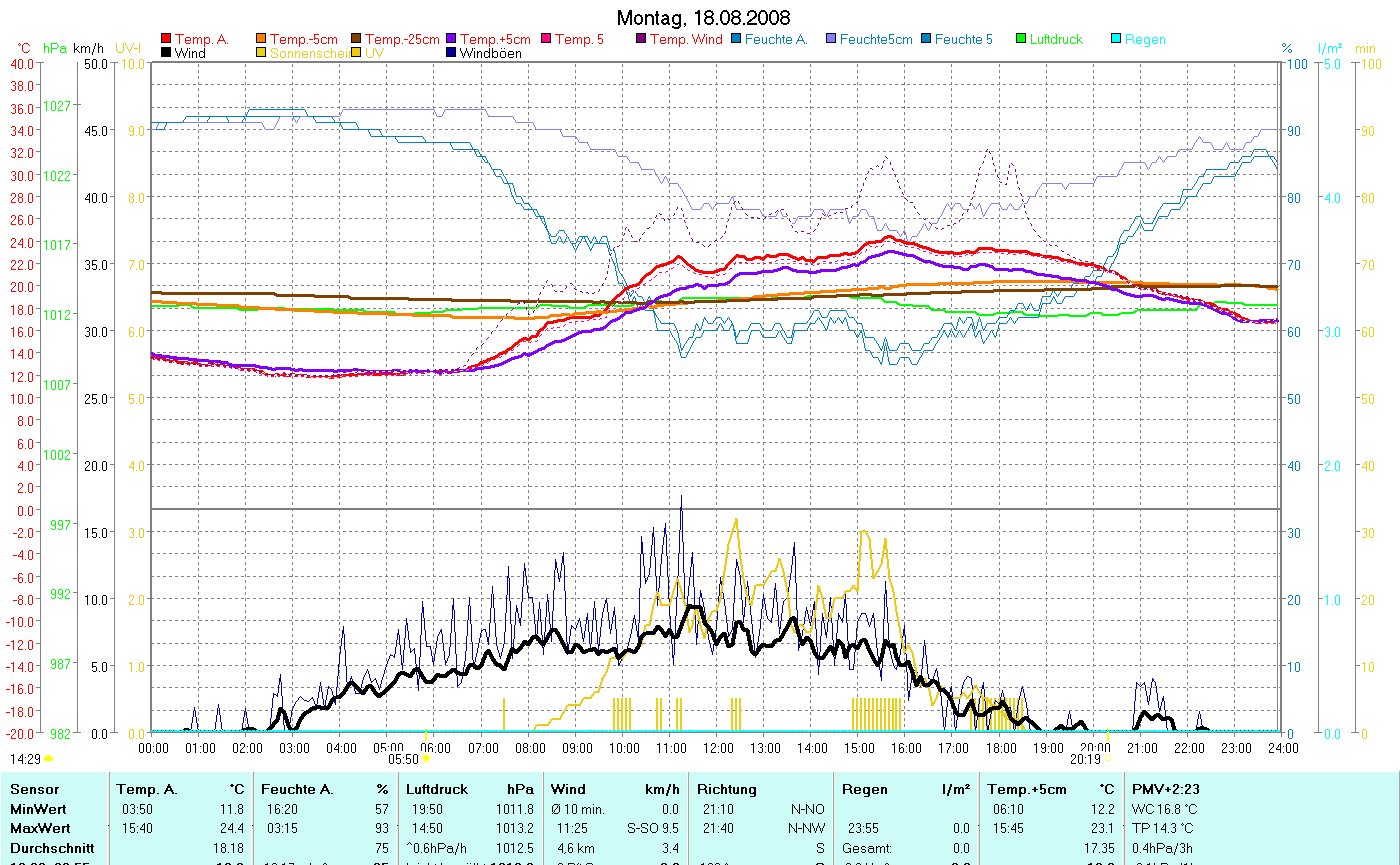Click the dark blue Windböen legend swatch
Screen dimensions: 1400x865
click(x=451, y=53)
